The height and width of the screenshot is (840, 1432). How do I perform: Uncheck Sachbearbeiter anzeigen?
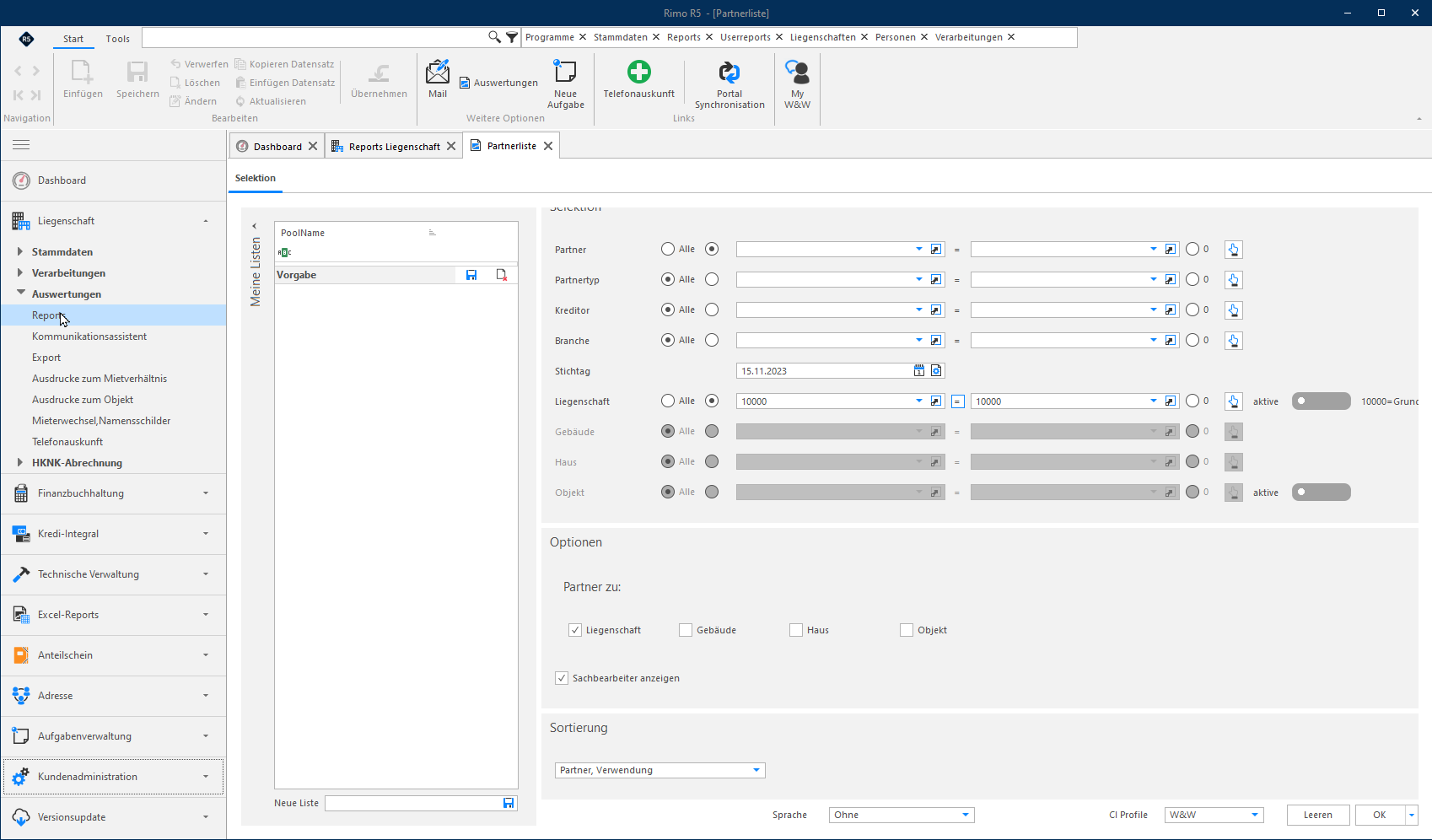click(562, 678)
